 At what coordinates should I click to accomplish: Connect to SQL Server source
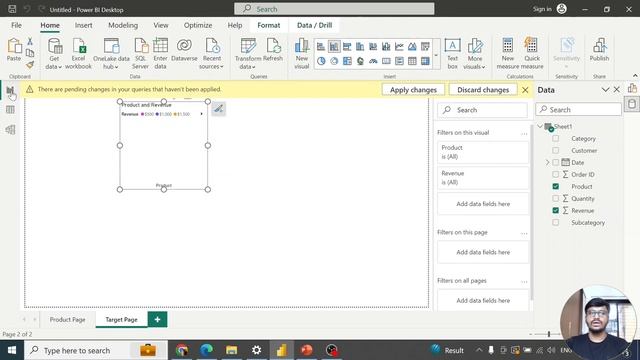(x=140, y=53)
